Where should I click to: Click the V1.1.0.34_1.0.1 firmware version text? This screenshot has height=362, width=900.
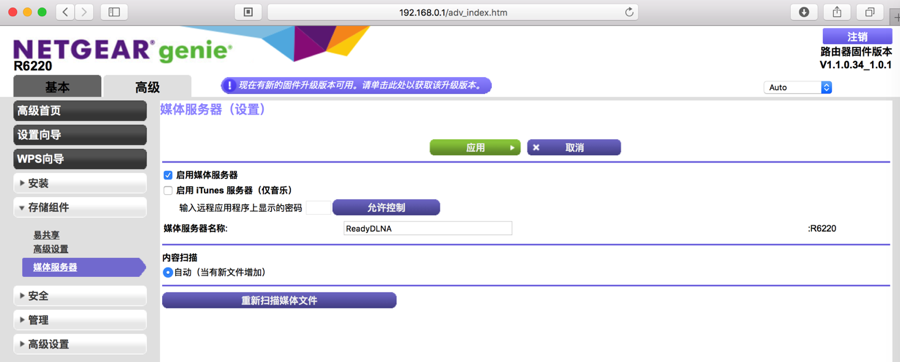856,64
